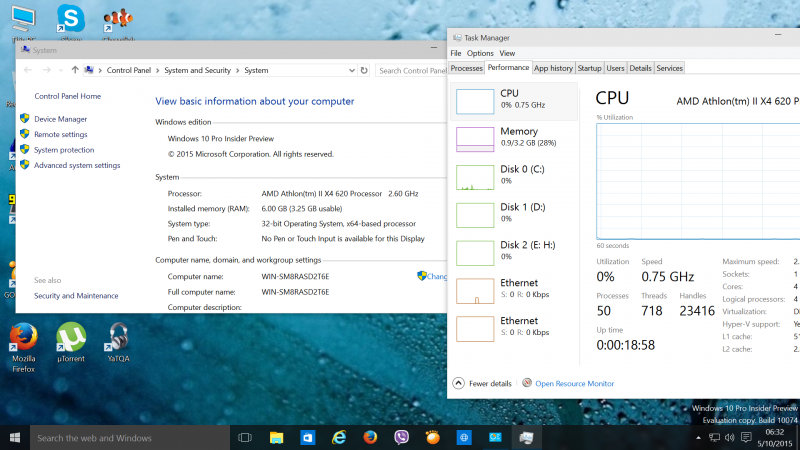Go to Control Panel Home
Screen dimensions: 800x450
point(67,96)
